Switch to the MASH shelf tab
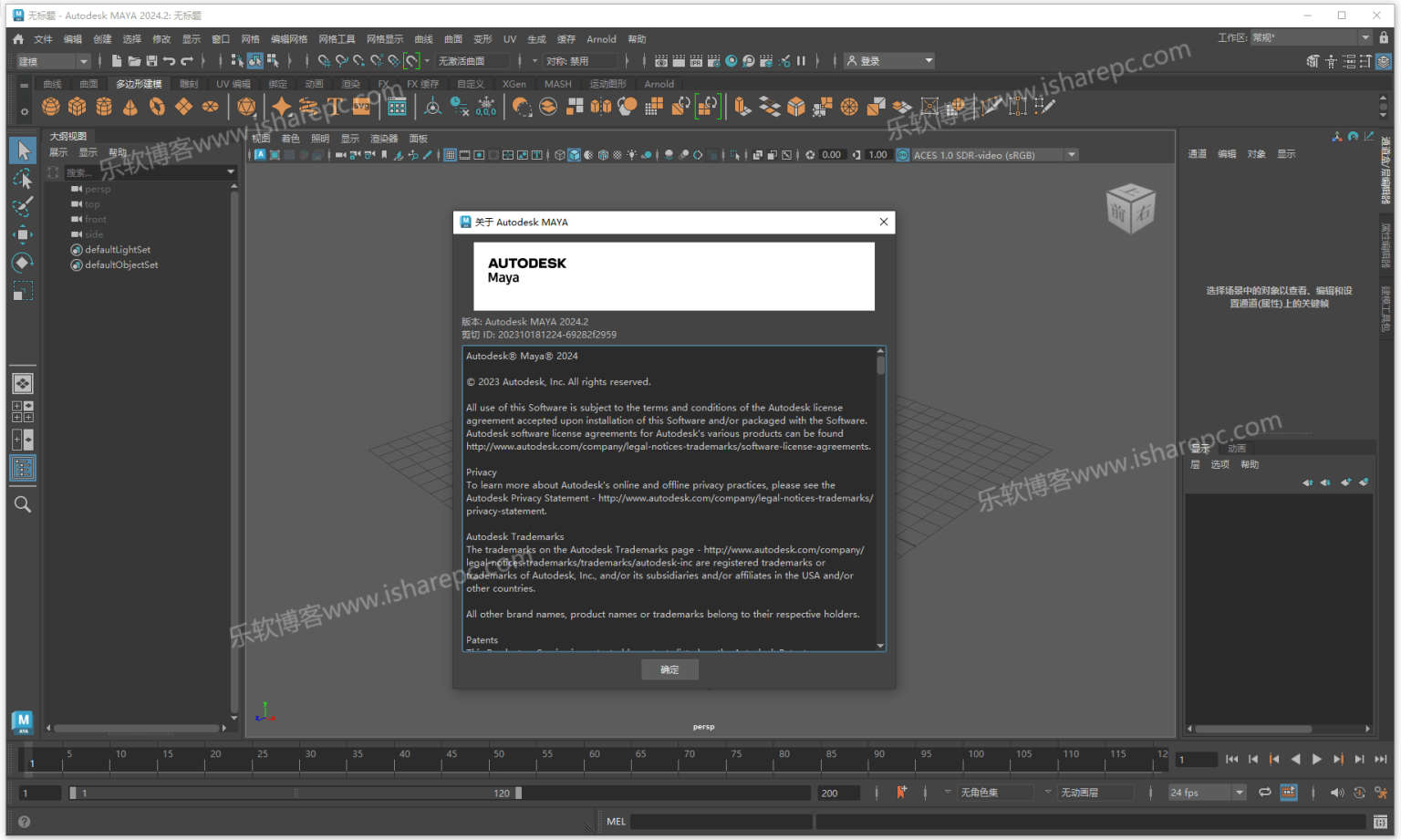The image size is (1401, 840). click(557, 84)
